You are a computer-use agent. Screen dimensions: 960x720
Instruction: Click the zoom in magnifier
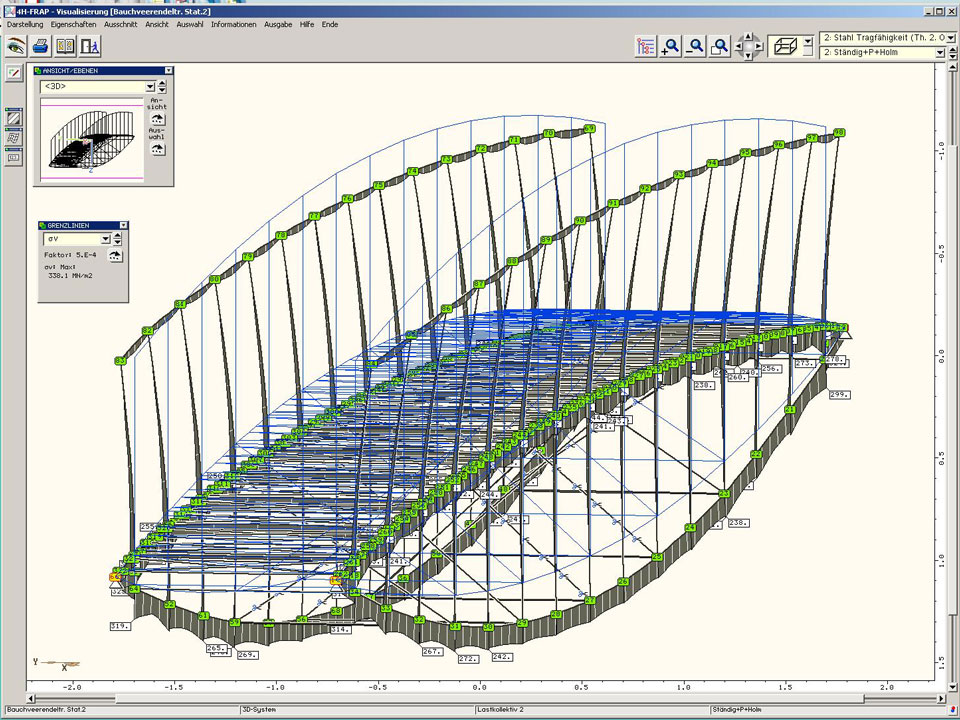click(x=671, y=46)
